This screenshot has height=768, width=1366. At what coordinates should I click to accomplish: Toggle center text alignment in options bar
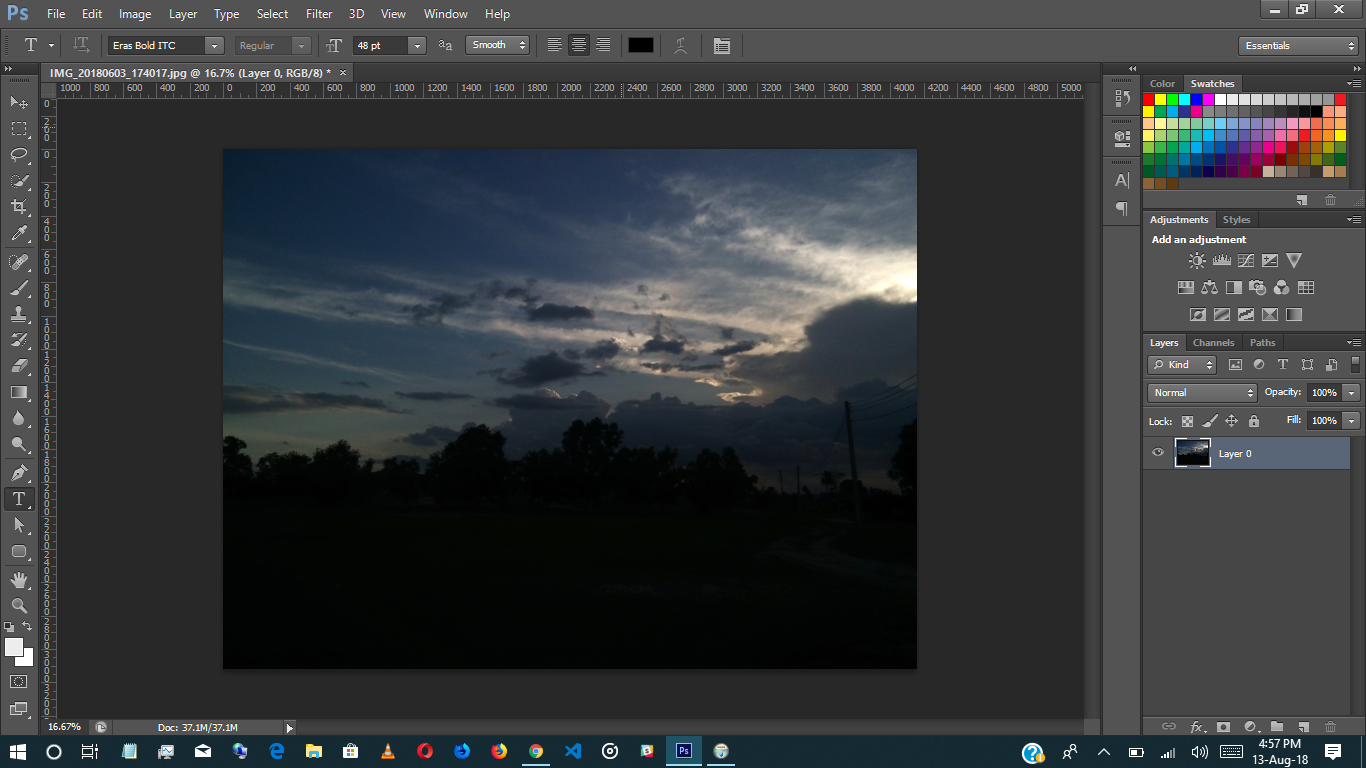pyautogui.click(x=578, y=45)
